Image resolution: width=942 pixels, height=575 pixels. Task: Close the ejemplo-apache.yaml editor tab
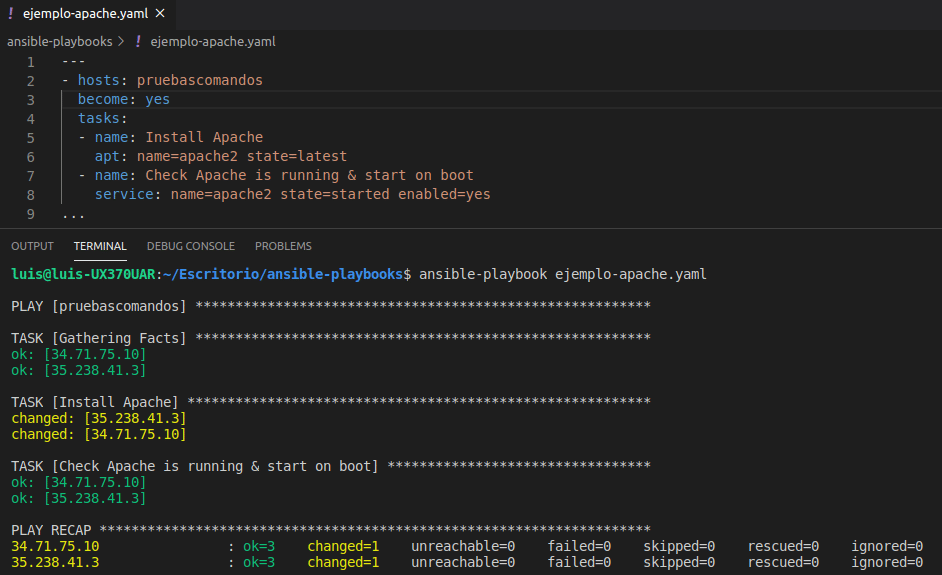pos(160,13)
